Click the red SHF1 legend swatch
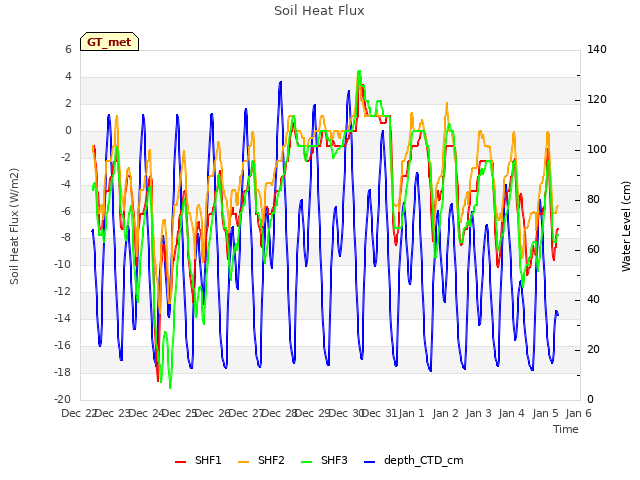The height and width of the screenshot is (480, 640). [x=180, y=462]
